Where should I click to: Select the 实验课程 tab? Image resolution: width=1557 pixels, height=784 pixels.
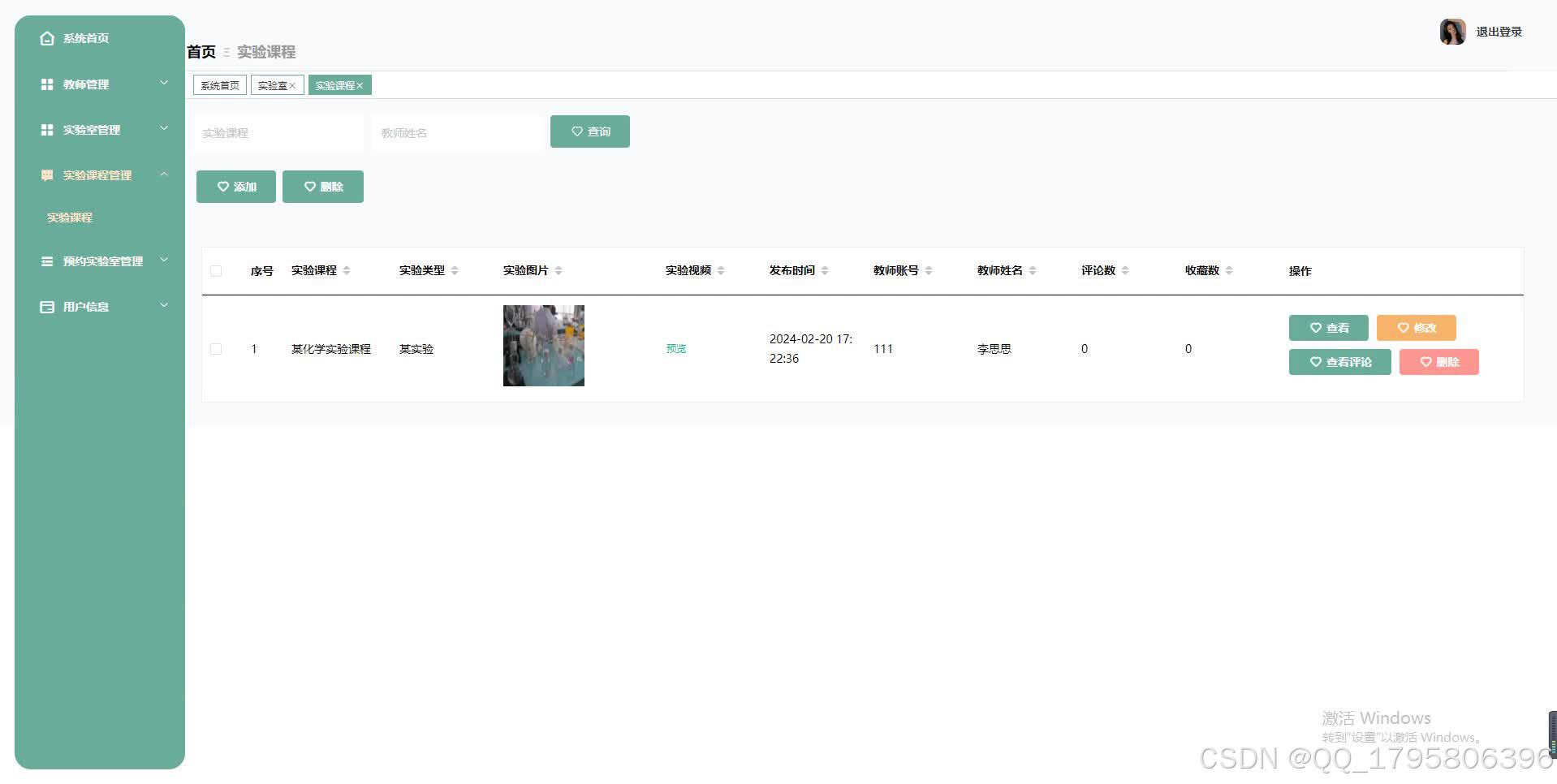340,85
